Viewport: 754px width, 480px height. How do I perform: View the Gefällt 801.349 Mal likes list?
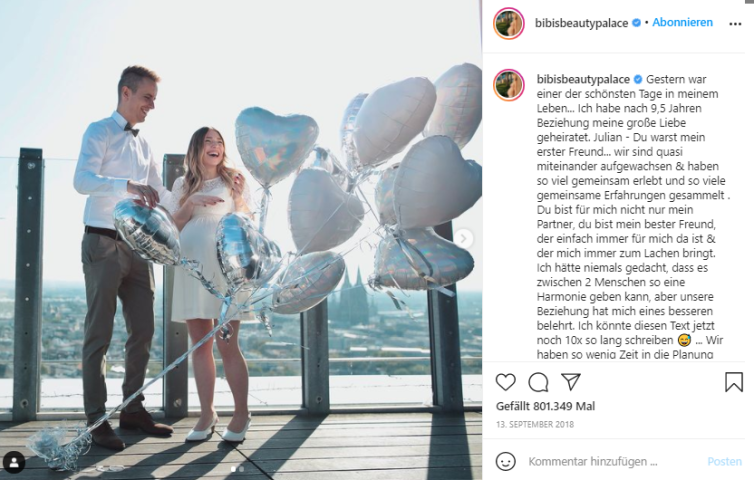(x=545, y=406)
